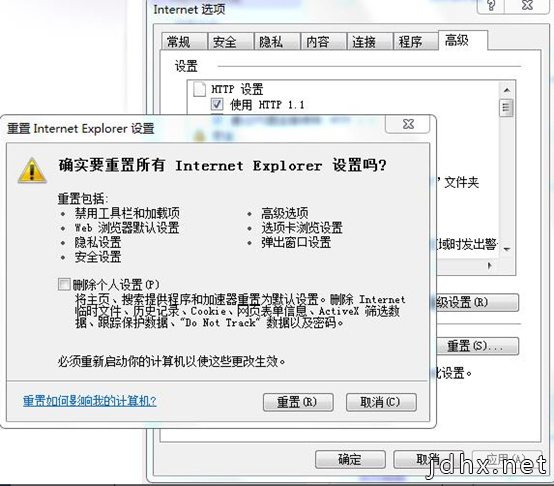The image size is (554, 486).
Task: Close the Internet 选项 window
Action: 527,5
